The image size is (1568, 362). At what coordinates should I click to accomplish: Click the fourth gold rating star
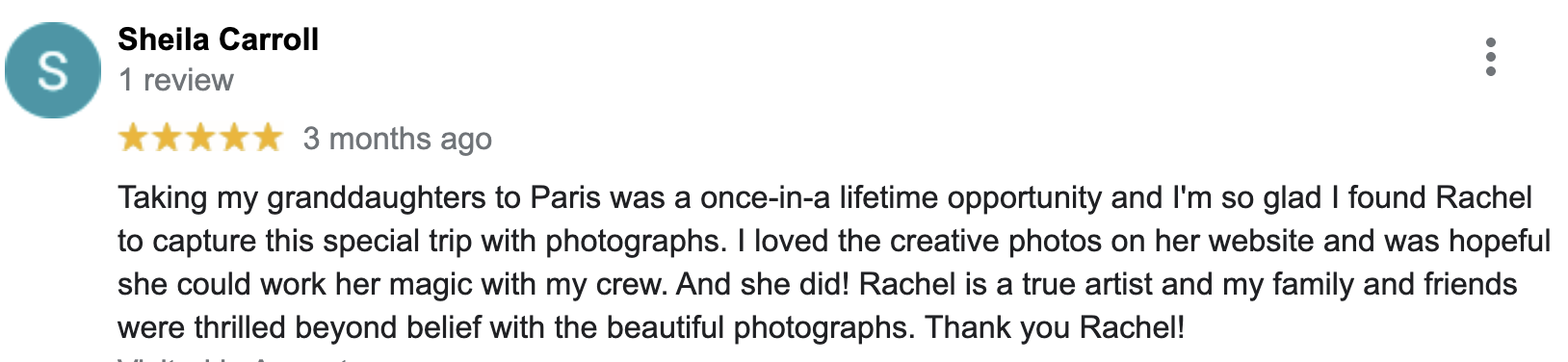click(234, 138)
